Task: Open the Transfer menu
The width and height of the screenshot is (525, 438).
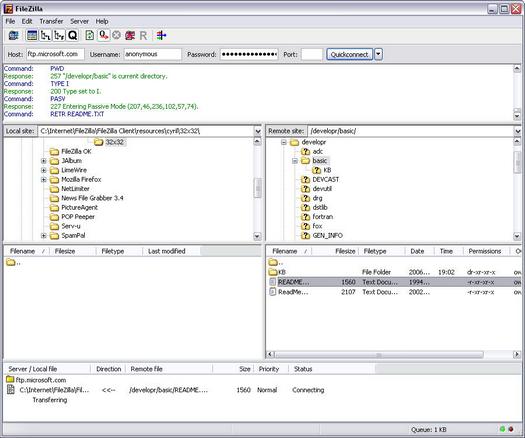Action: coord(51,21)
